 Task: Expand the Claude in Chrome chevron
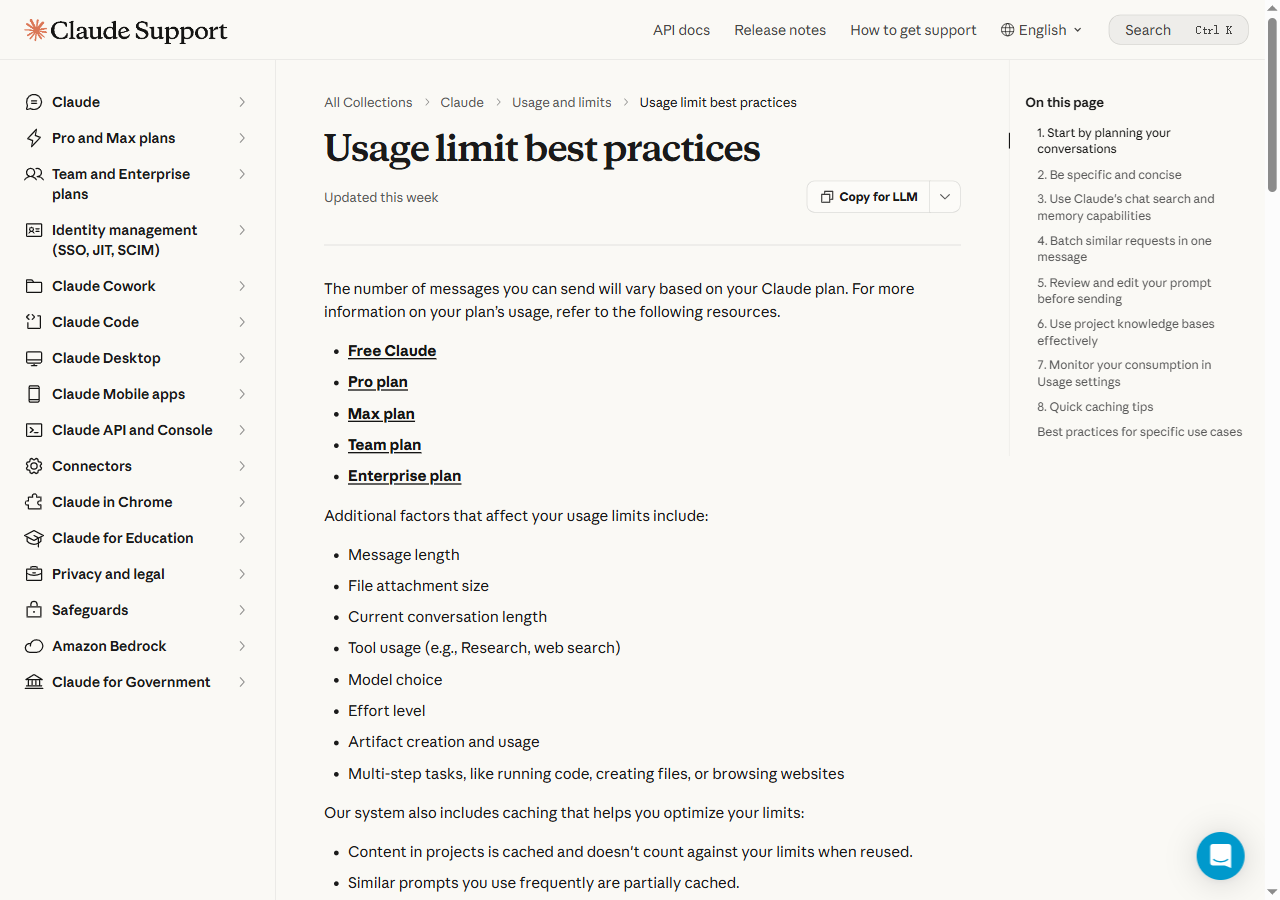(x=242, y=502)
